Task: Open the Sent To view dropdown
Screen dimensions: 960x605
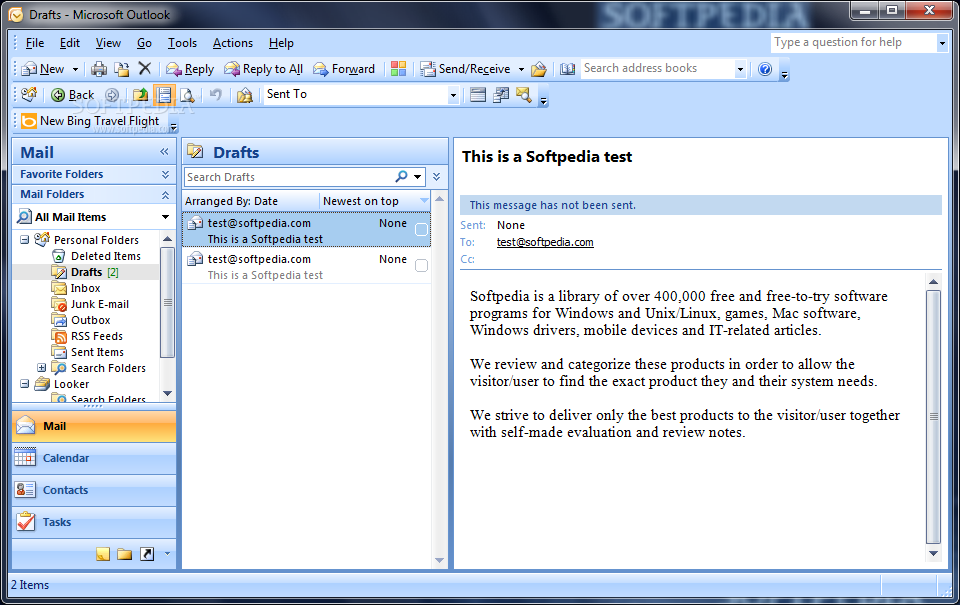Action: pyautogui.click(x=453, y=95)
